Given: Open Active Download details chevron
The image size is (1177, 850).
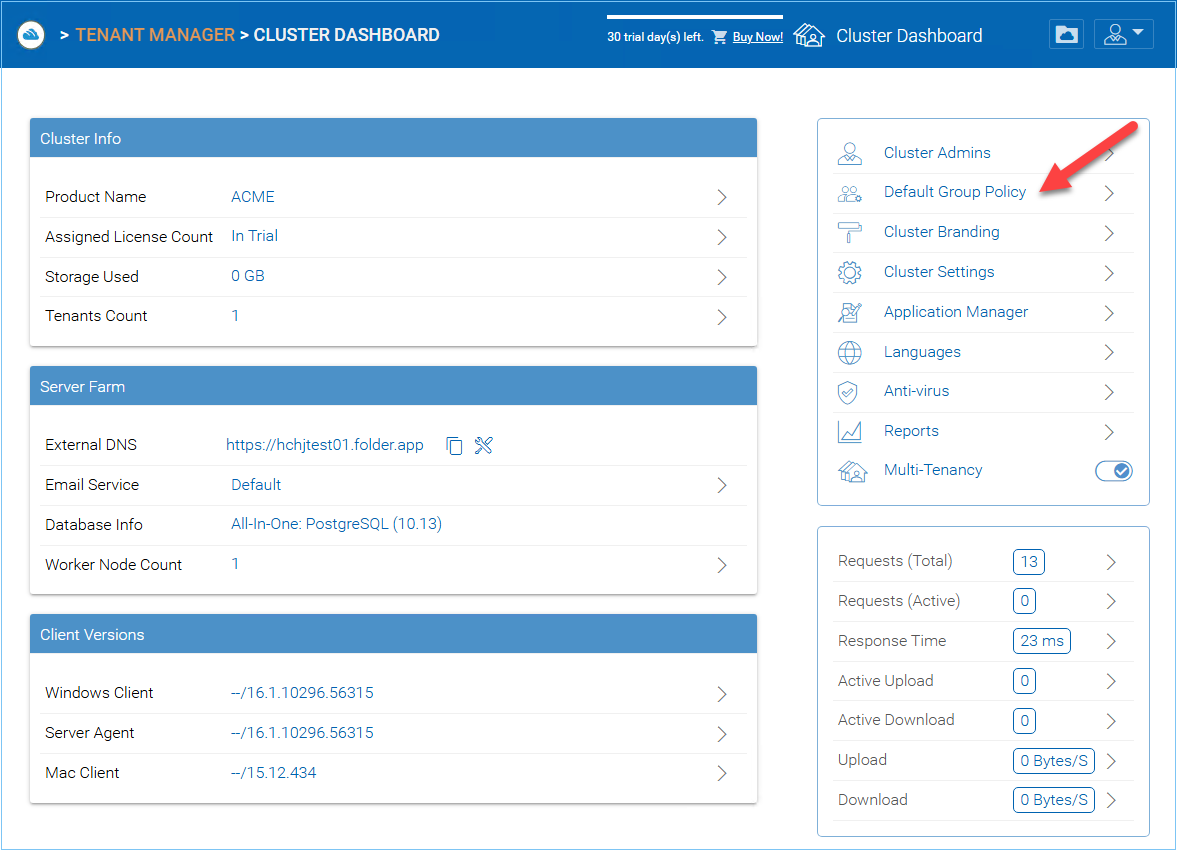Looking at the screenshot, I should click(x=1111, y=721).
